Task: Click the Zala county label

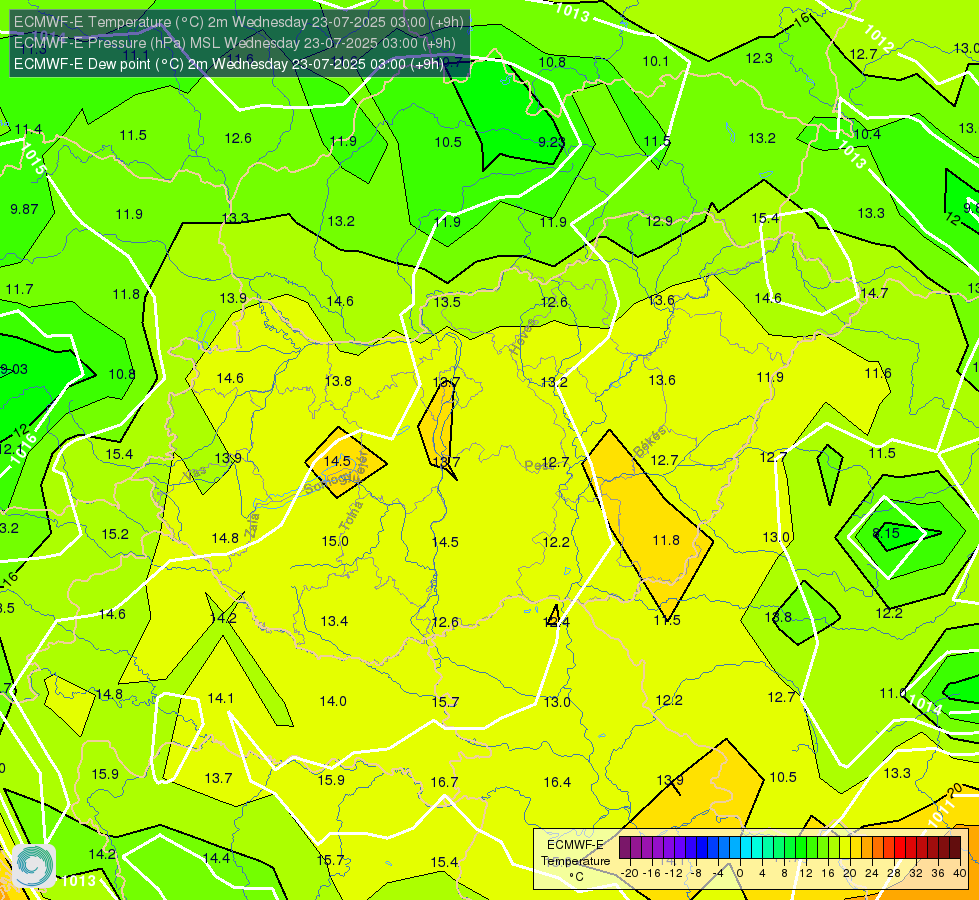Action: pos(252,525)
